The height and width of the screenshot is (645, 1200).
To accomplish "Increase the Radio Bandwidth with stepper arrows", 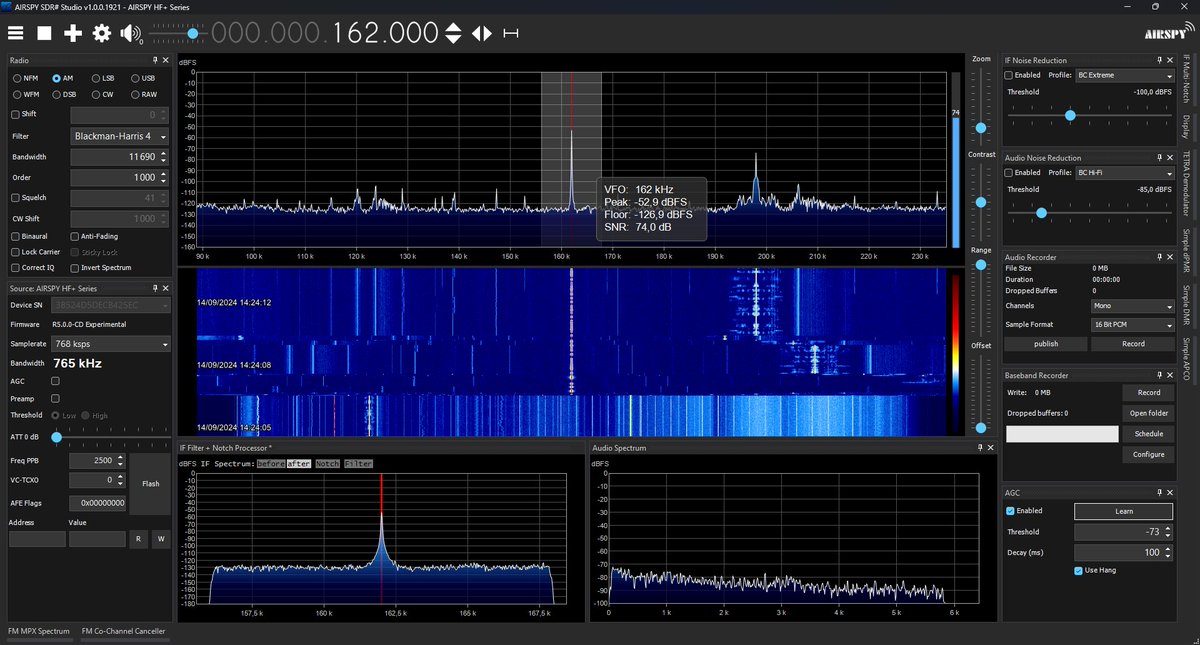I will click(x=163, y=157).
